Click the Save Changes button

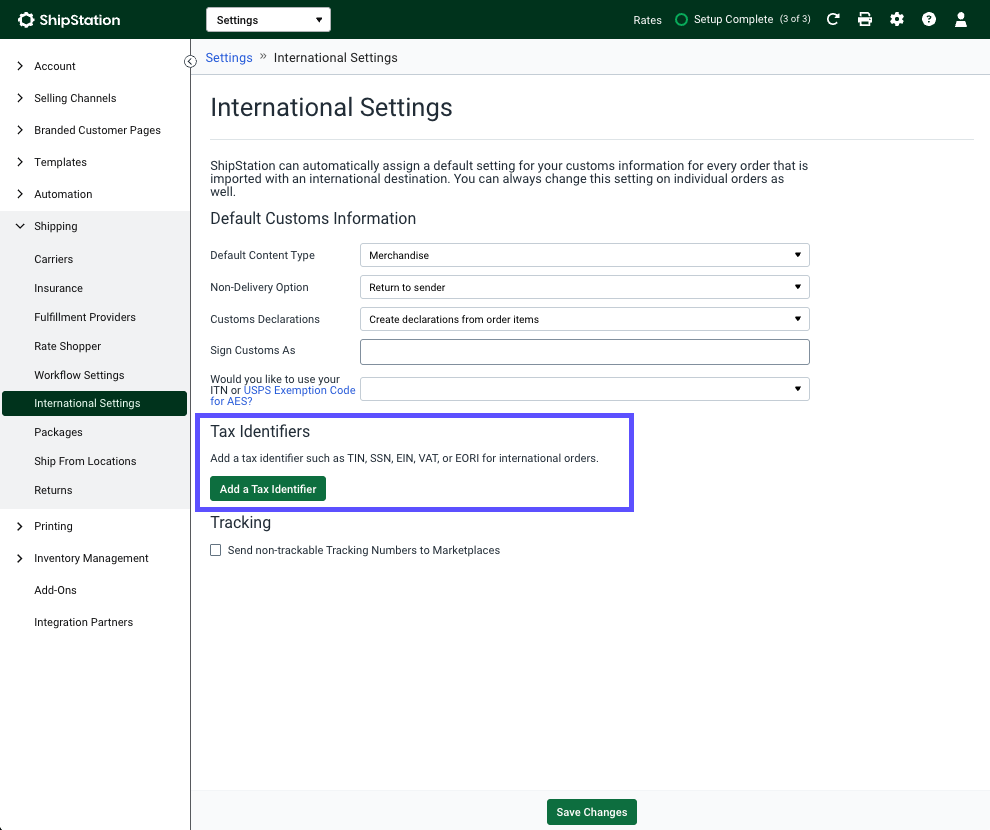592,812
